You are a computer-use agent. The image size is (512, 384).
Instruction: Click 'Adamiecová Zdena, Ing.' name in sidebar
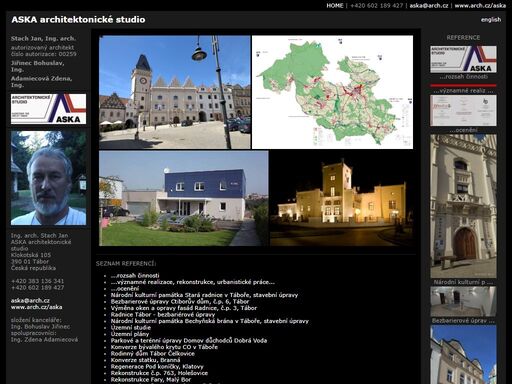pyautogui.click(x=41, y=82)
